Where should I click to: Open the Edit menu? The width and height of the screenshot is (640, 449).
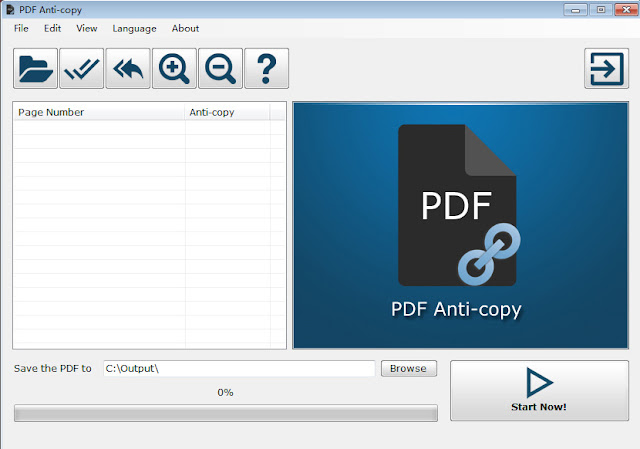(53, 28)
